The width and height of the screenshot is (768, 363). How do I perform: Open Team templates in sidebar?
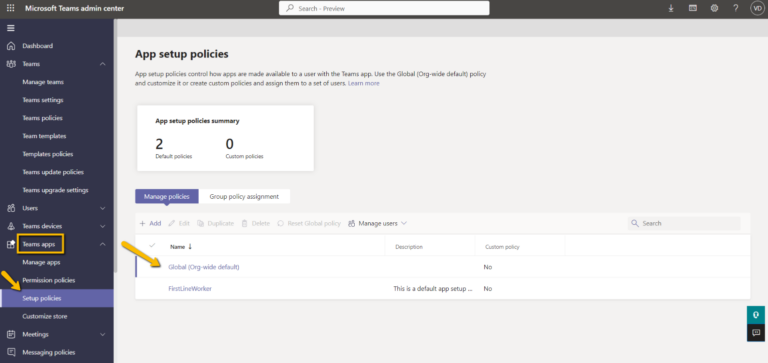(44, 136)
